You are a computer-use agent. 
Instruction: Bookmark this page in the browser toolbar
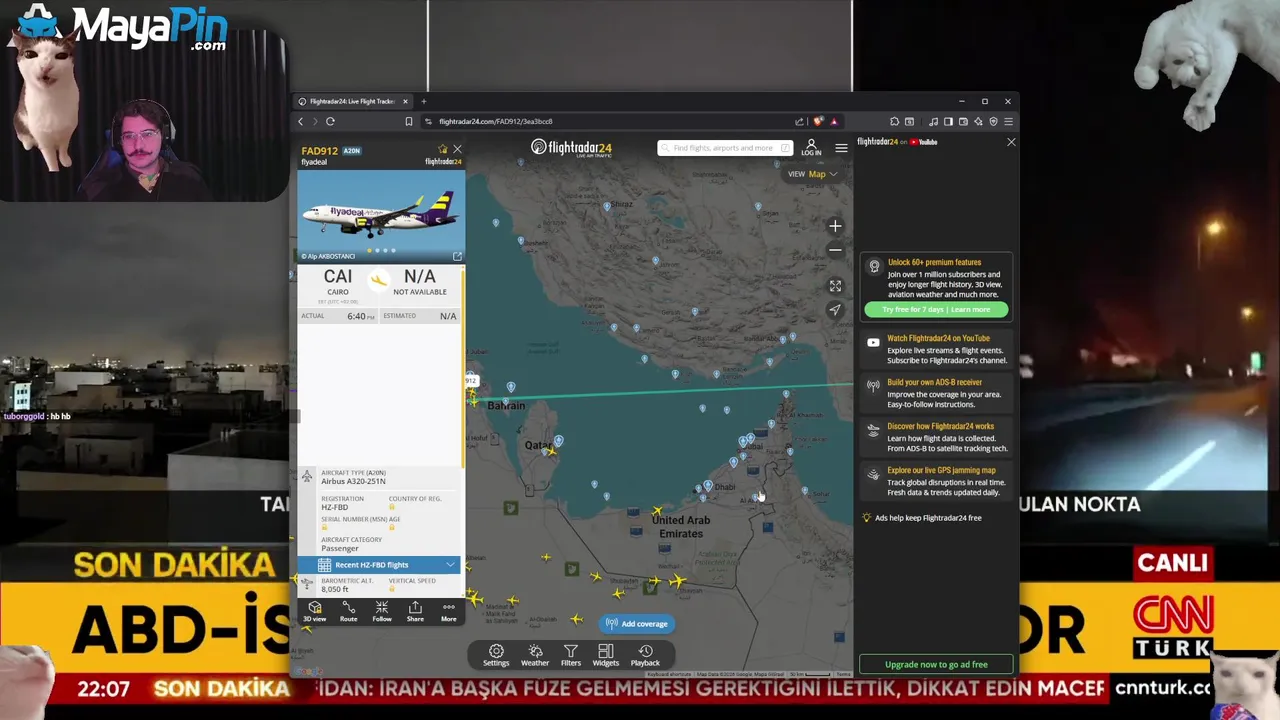click(x=408, y=121)
